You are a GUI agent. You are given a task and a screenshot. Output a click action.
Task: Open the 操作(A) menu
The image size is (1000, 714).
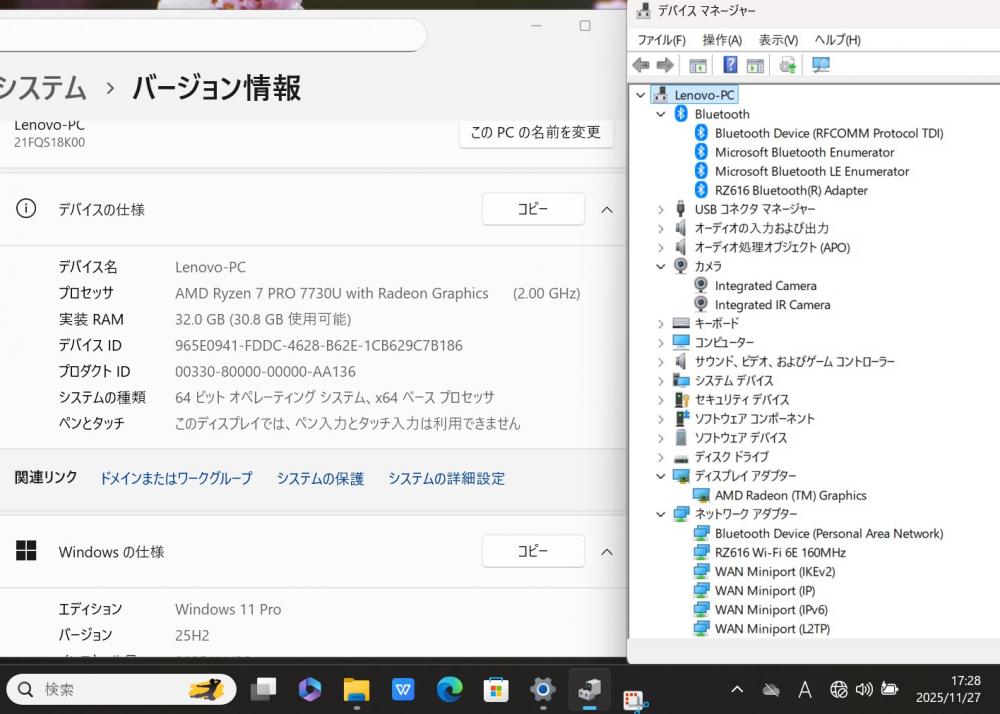[x=721, y=40]
